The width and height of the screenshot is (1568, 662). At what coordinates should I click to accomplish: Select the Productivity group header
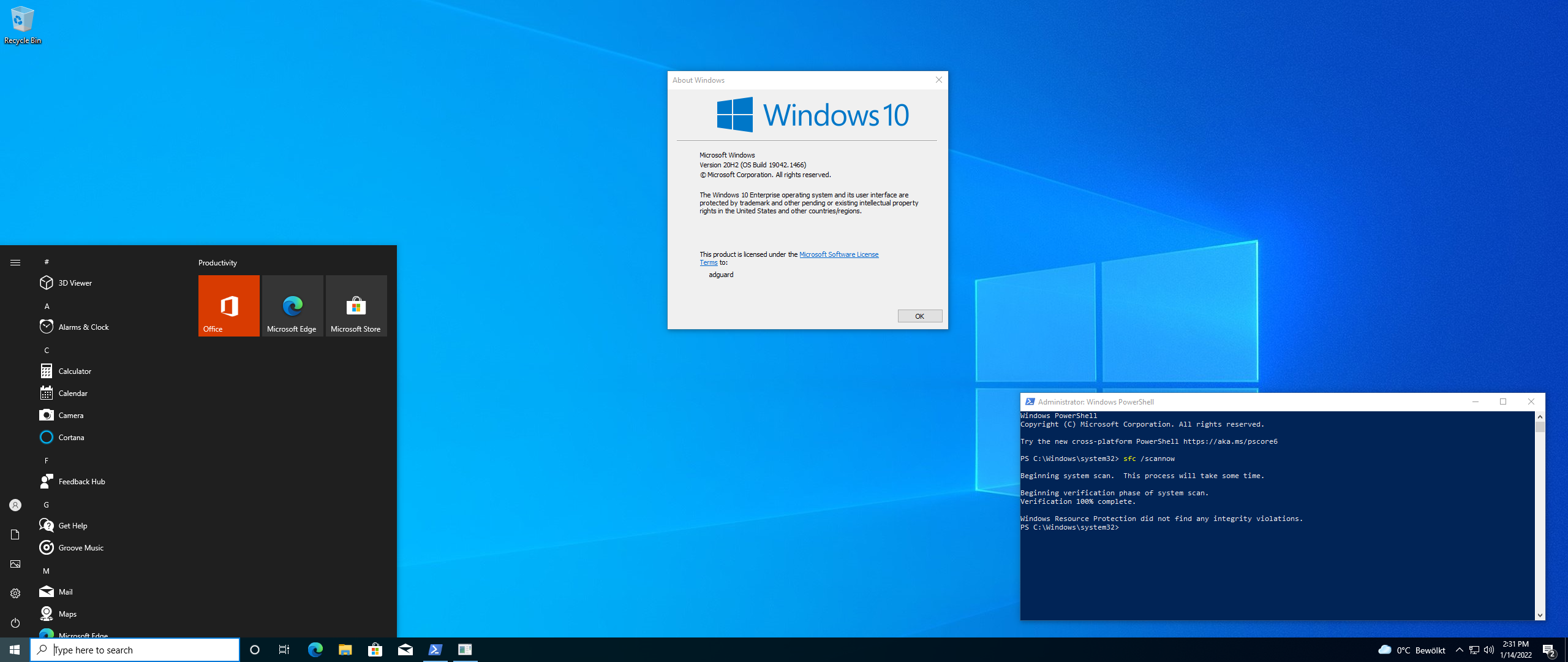[217, 262]
